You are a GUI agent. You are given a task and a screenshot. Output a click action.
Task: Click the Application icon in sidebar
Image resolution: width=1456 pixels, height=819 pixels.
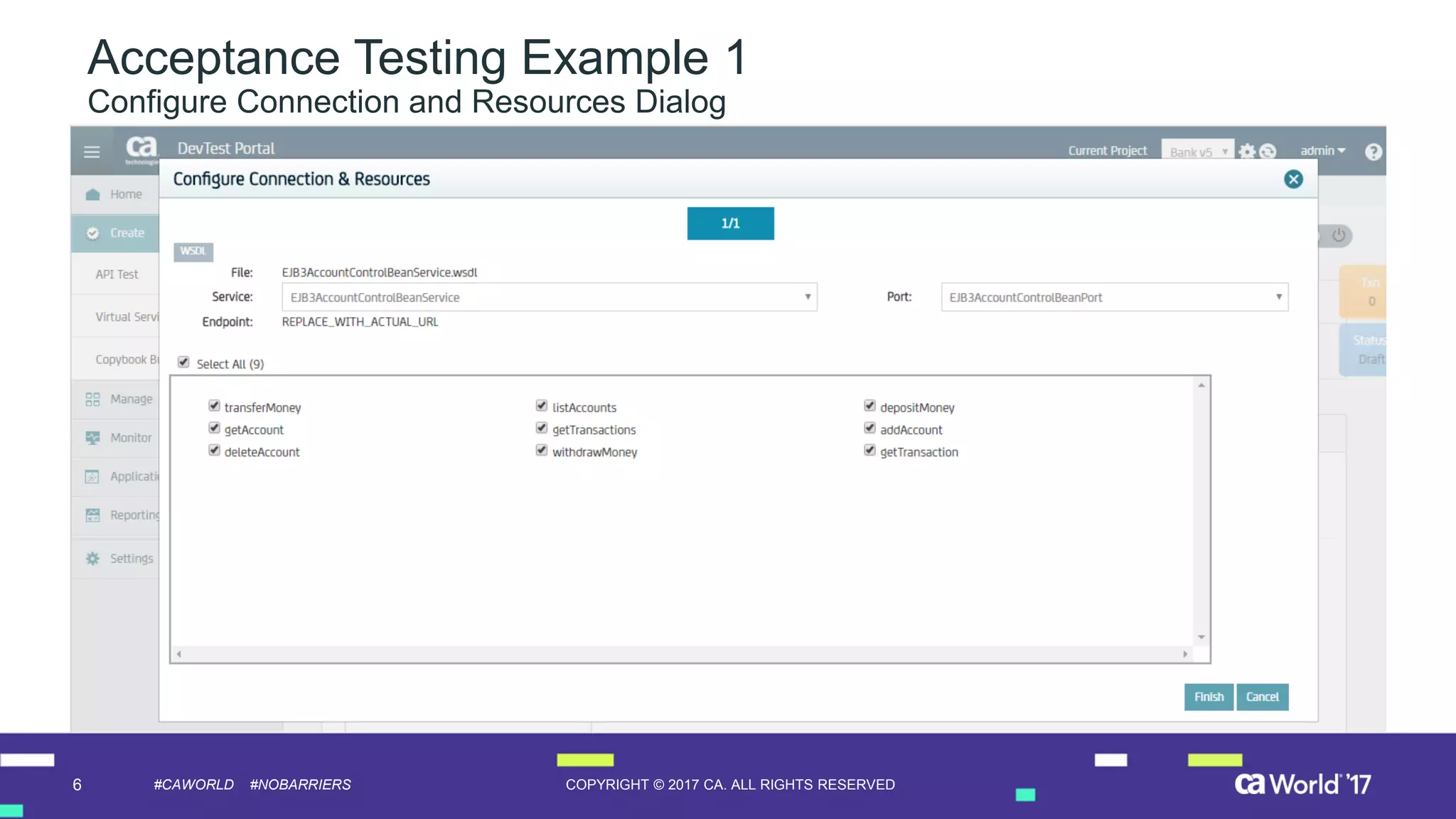pyautogui.click(x=92, y=476)
